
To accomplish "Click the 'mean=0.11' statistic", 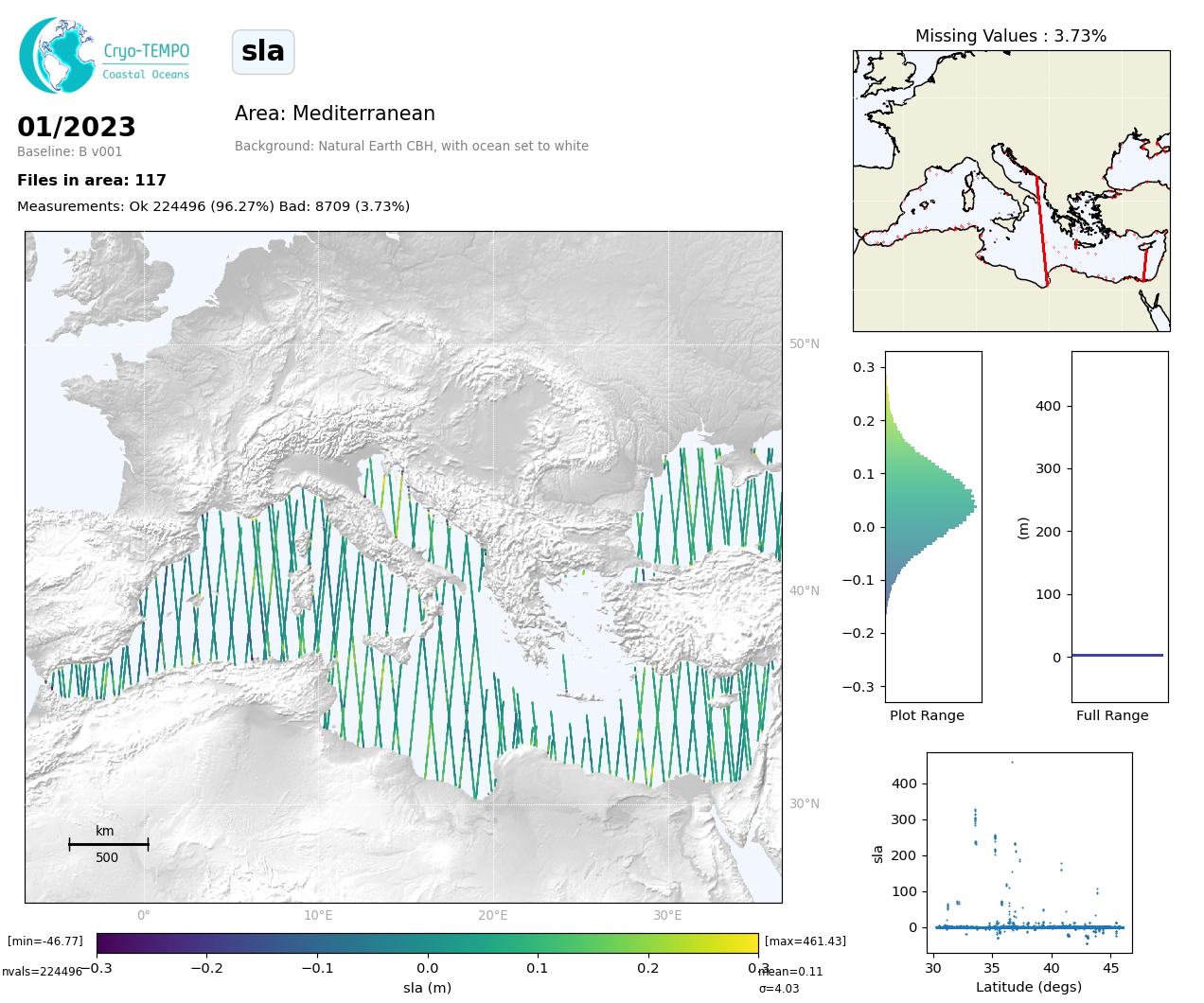I will pos(791,972).
